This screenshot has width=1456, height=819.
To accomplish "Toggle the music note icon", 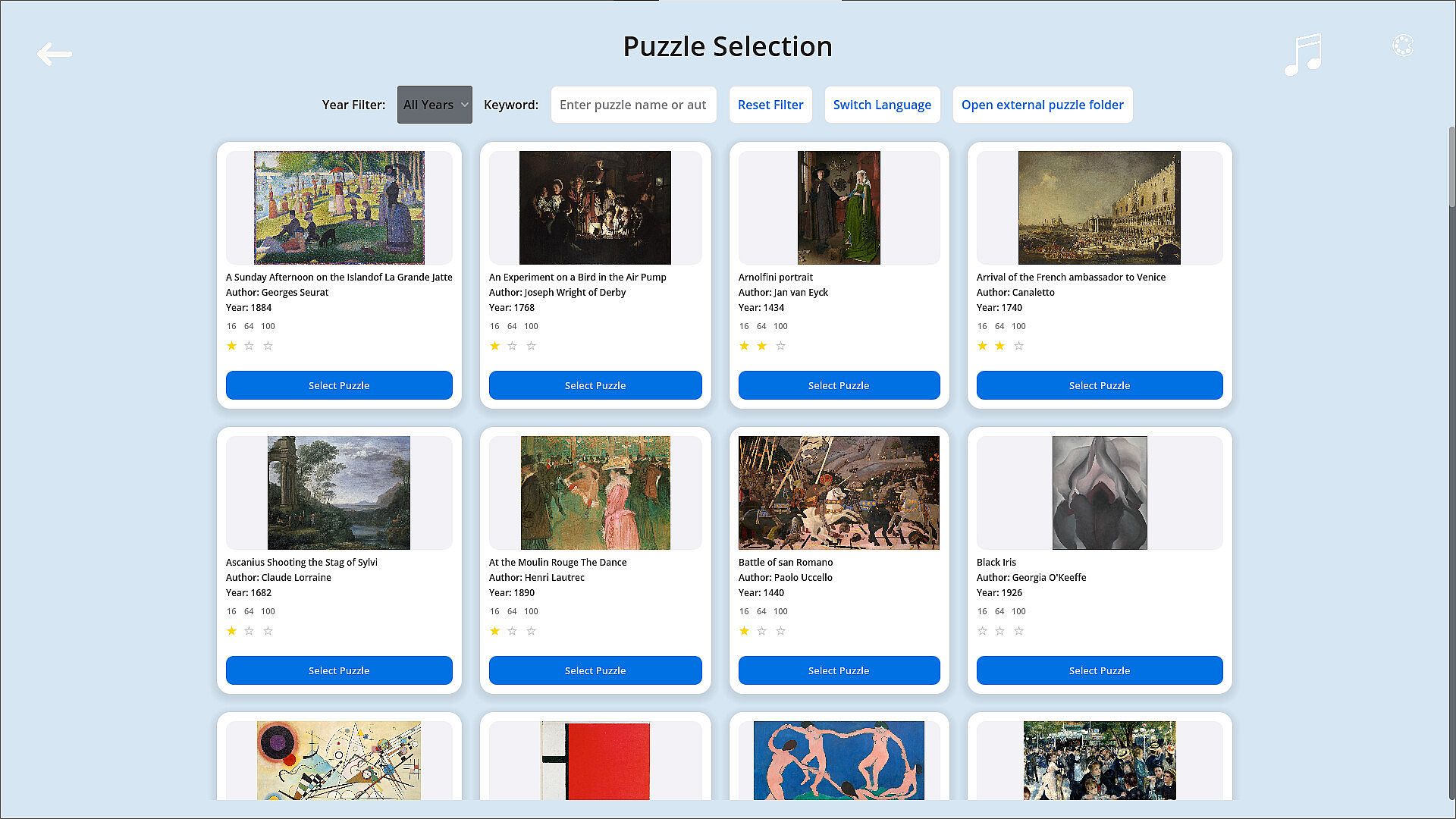I will coord(1303,54).
